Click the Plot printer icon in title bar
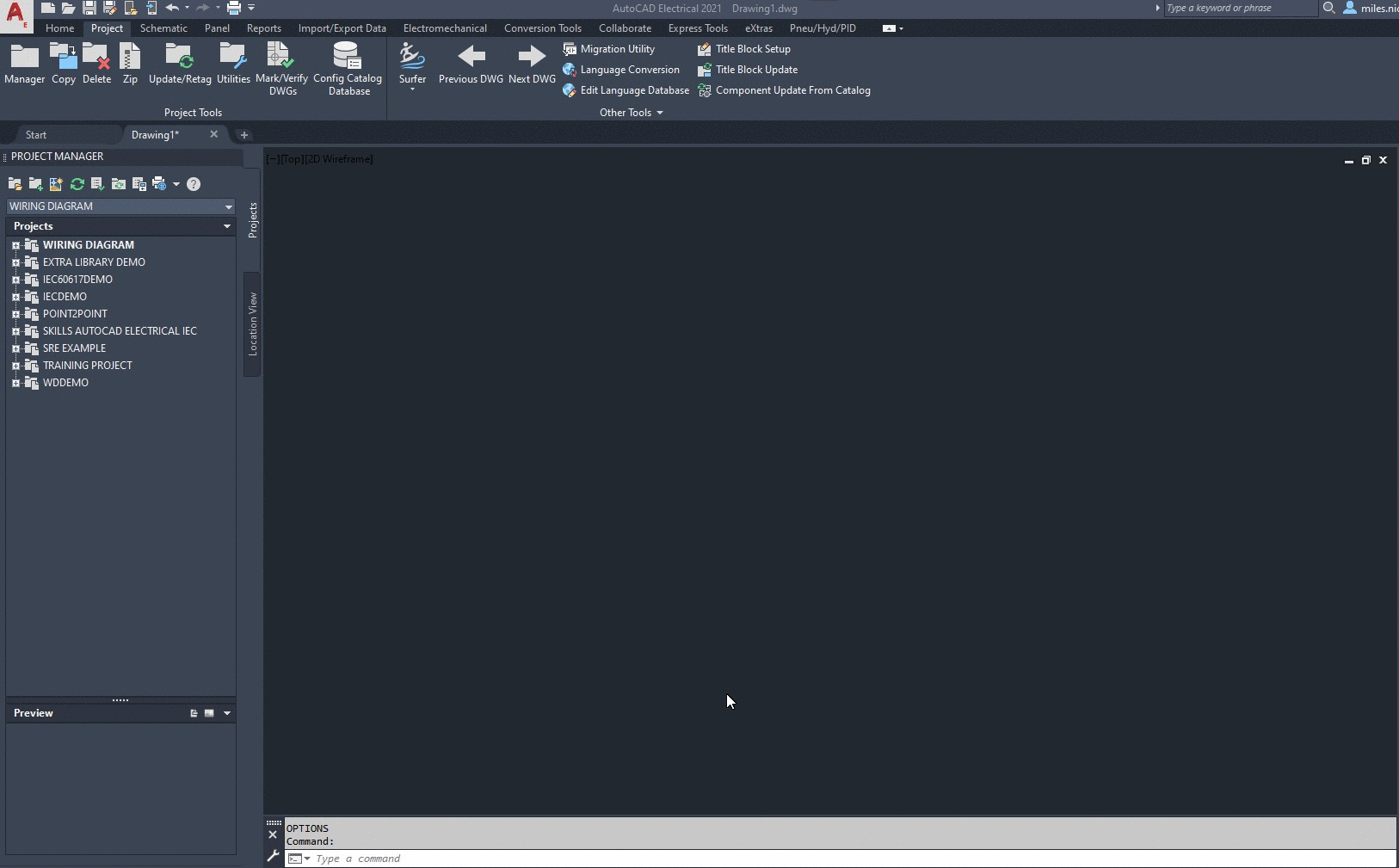Viewport: 1399px width, 868px height. tap(233, 8)
